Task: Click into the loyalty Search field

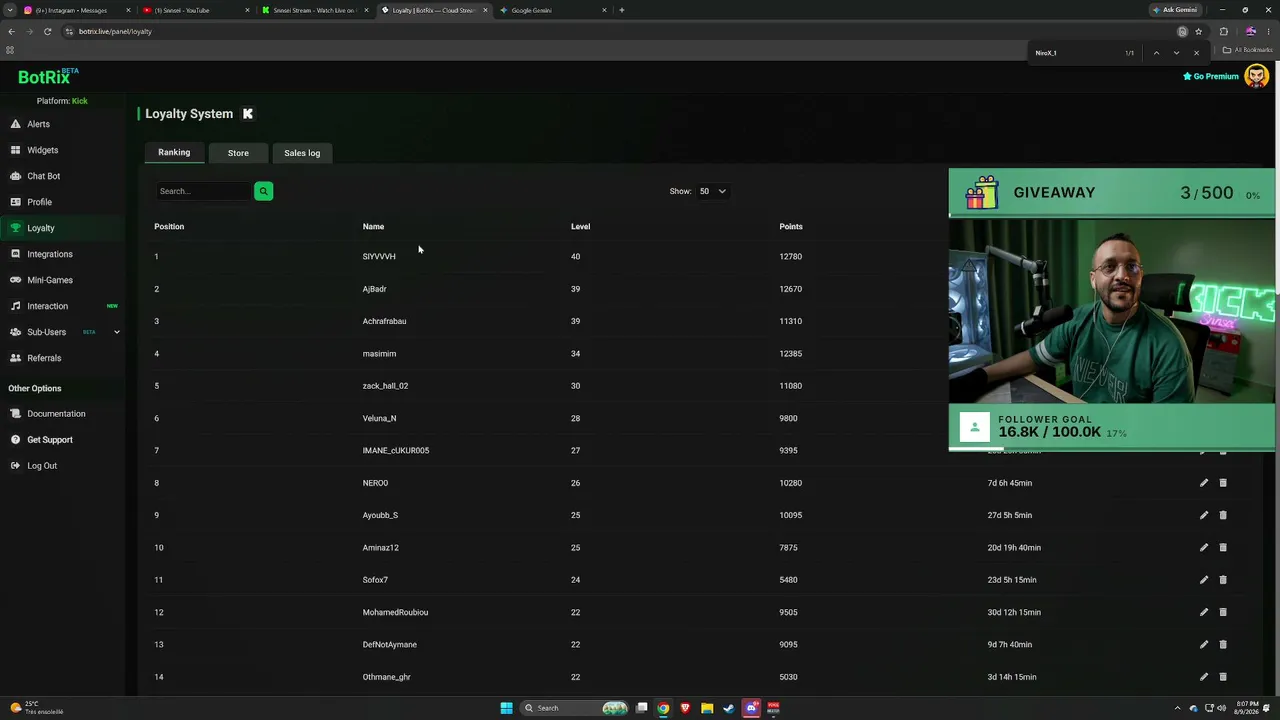Action: (x=203, y=191)
